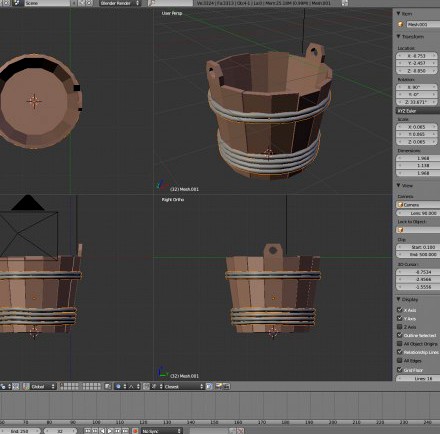This screenshot has height=434, width=440.
Task: Toggle the Outline Selected checkbox
Action: pos(399,335)
